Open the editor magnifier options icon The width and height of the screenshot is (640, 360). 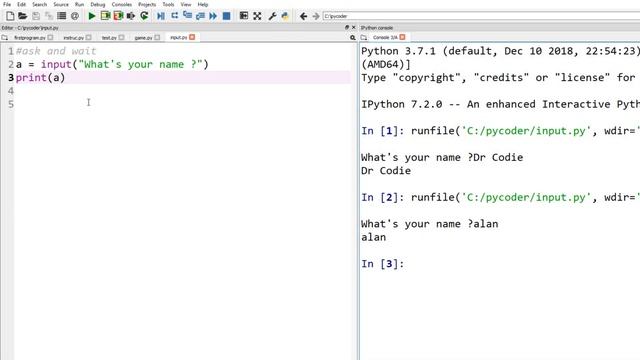point(353,38)
